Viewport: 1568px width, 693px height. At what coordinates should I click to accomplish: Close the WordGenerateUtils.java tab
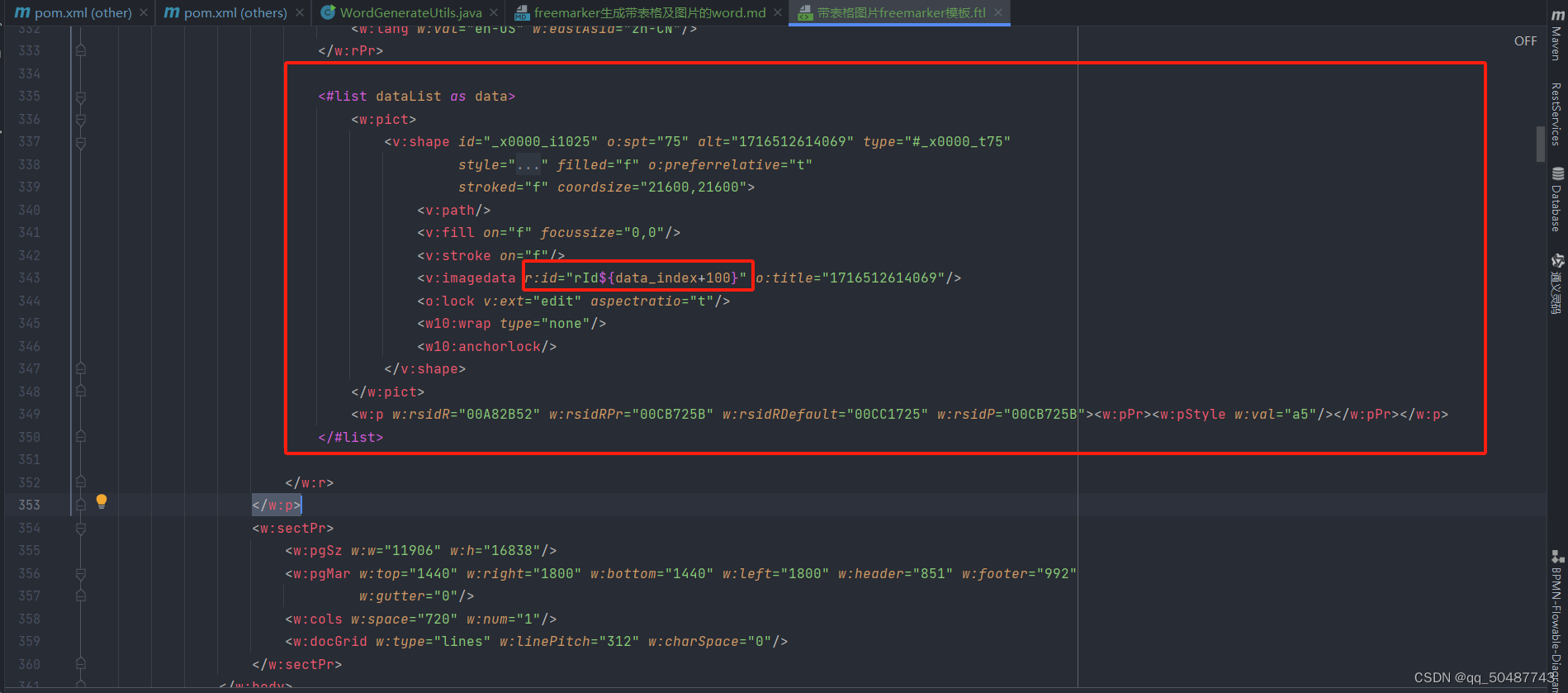pyautogui.click(x=494, y=12)
